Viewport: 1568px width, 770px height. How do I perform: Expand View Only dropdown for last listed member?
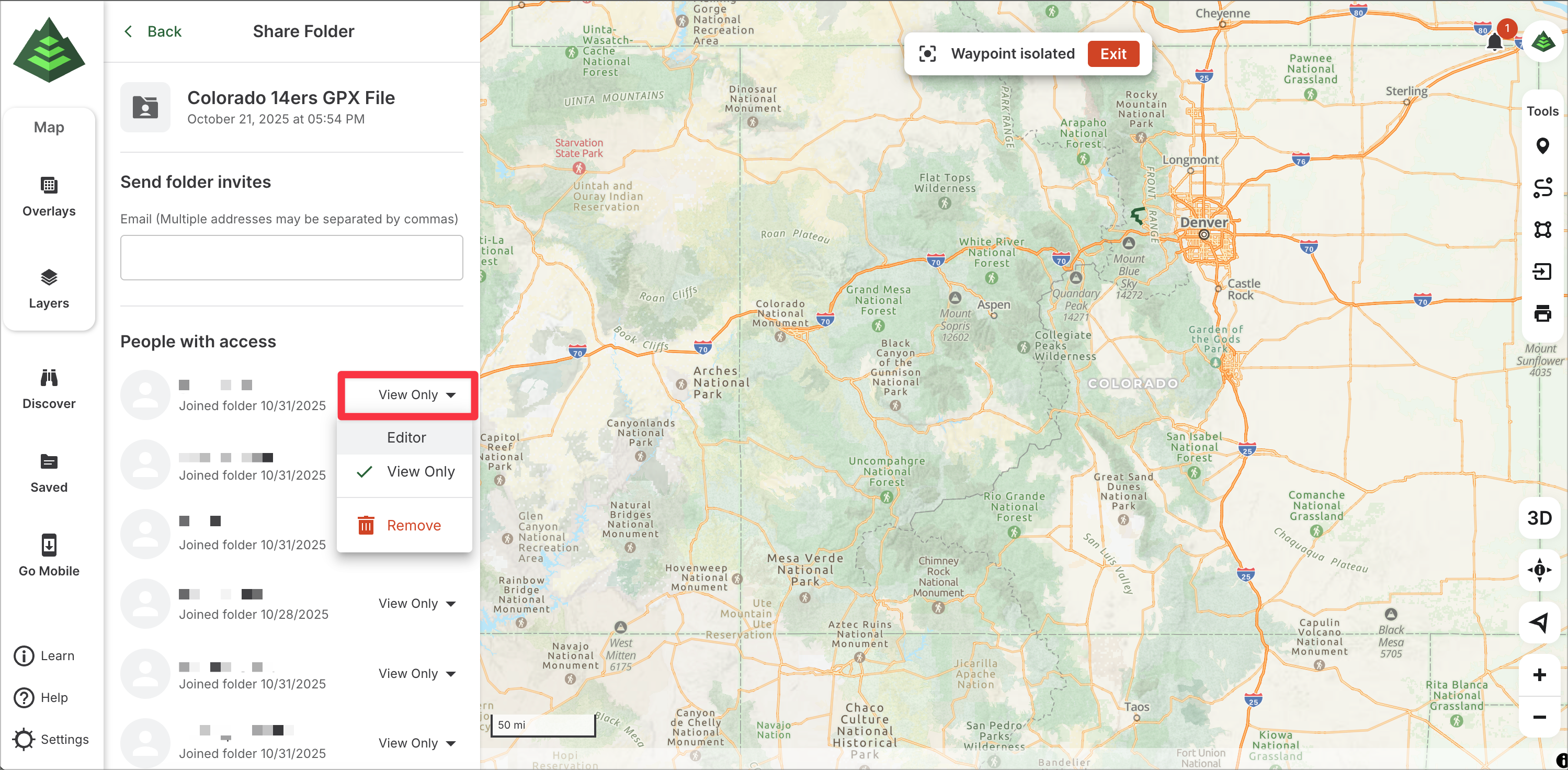coord(416,743)
